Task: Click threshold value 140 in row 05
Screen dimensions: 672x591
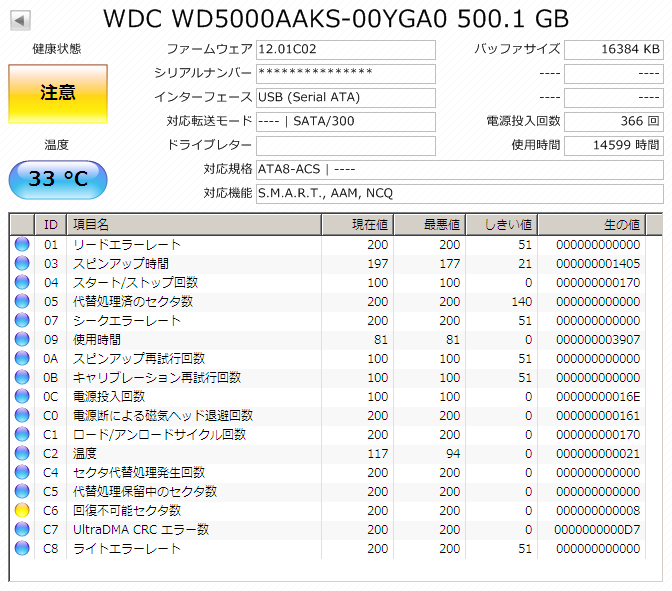Action: [x=522, y=301]
